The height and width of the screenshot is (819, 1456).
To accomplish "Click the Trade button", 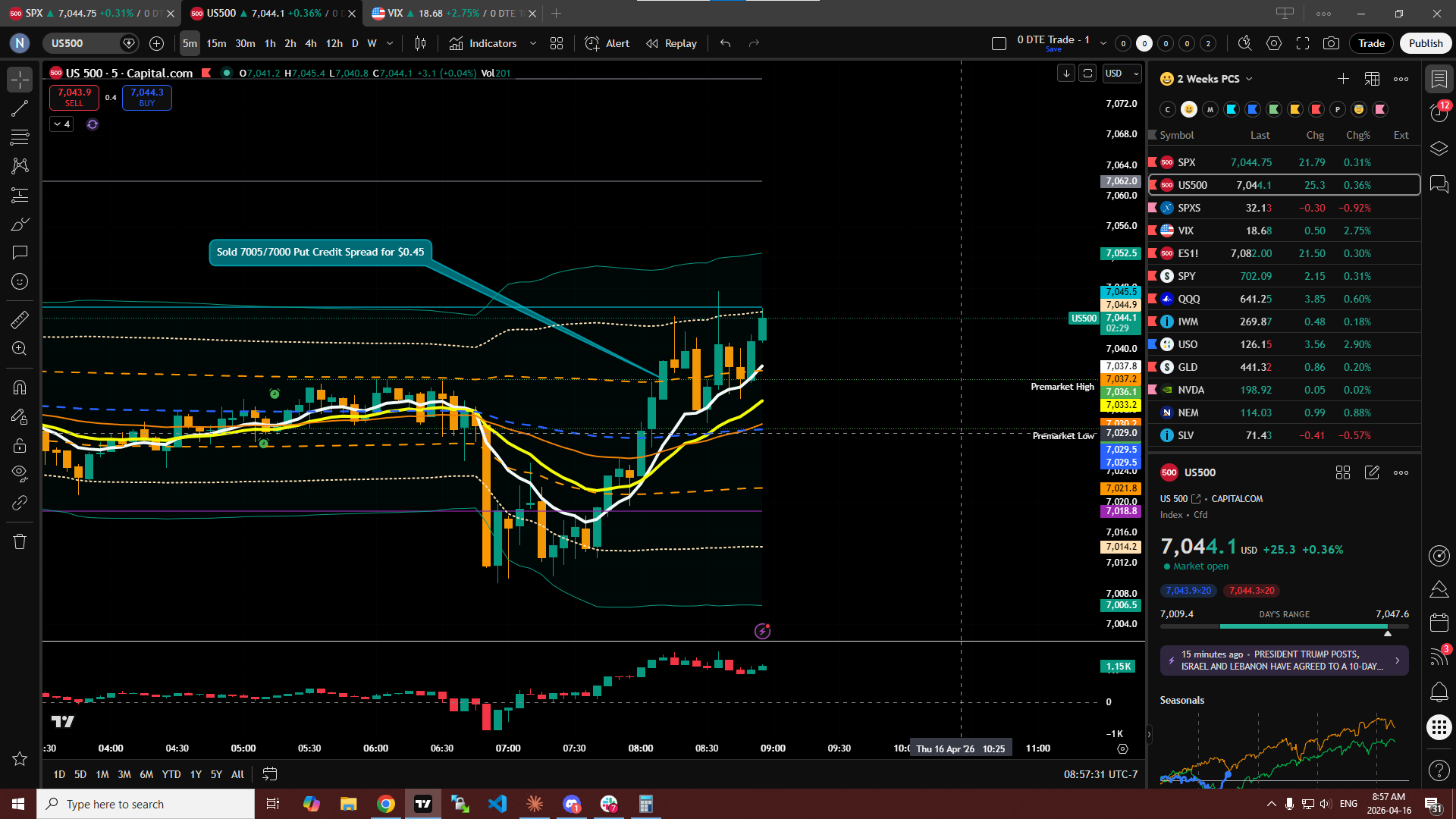I will click(1371, 43).
